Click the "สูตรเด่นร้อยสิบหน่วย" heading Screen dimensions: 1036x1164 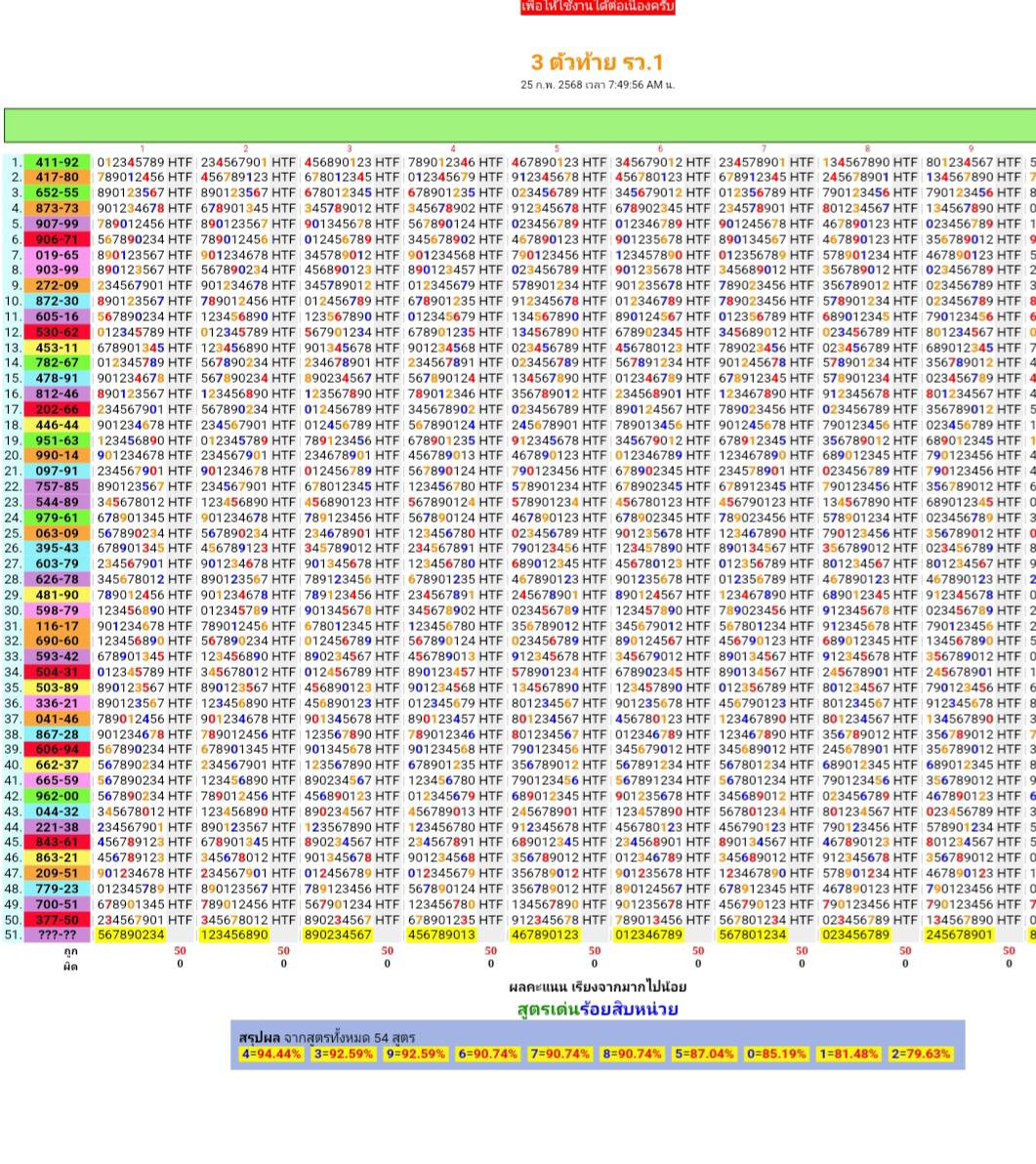pyautogui.click(x=597, y=1009)
